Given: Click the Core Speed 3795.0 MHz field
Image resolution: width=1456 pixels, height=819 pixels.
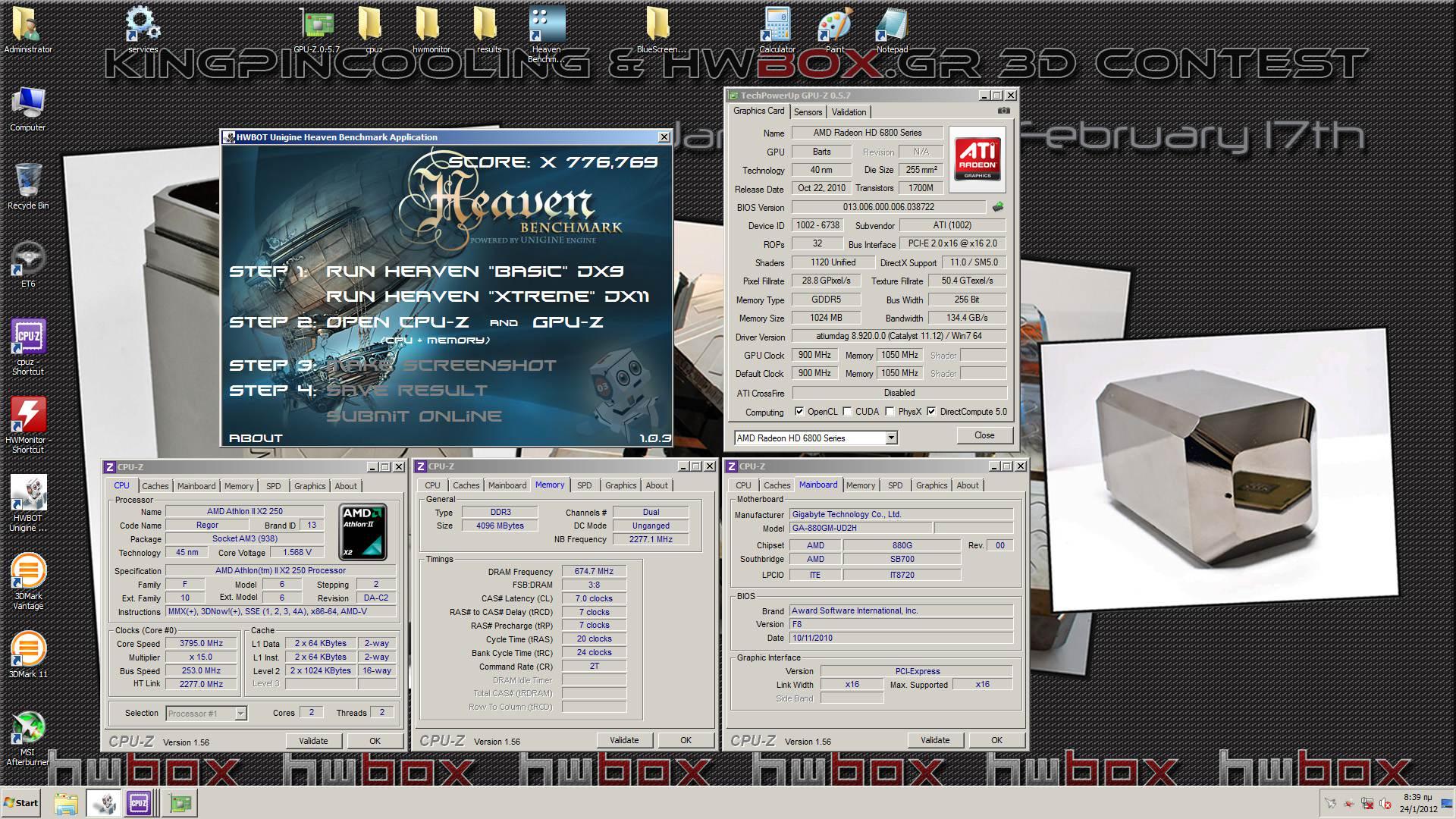Looking at the screenshot, I should click(x=201, y=643).
